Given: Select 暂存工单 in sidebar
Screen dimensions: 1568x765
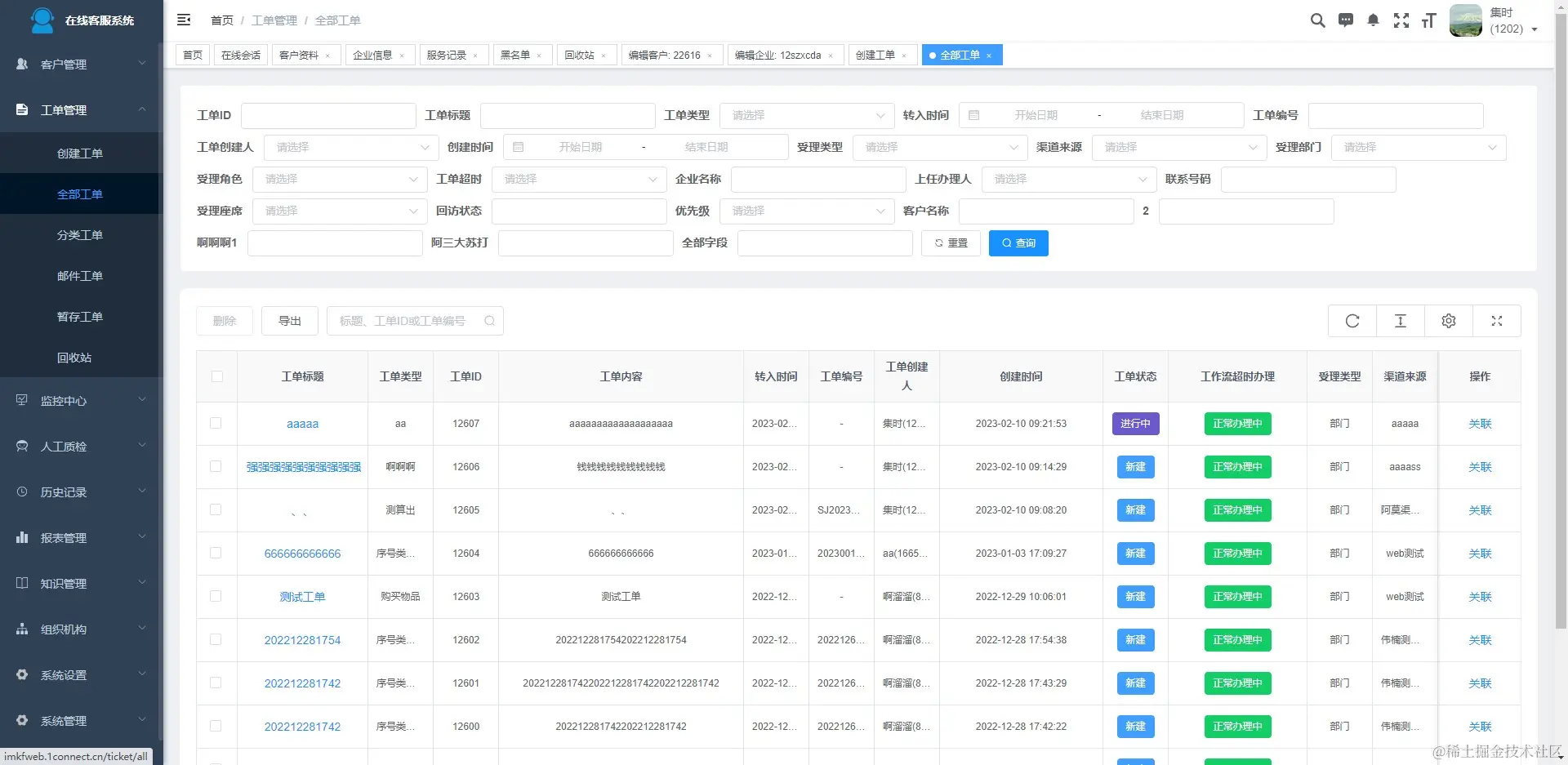Looking at the screenshot, I should 80,317.
